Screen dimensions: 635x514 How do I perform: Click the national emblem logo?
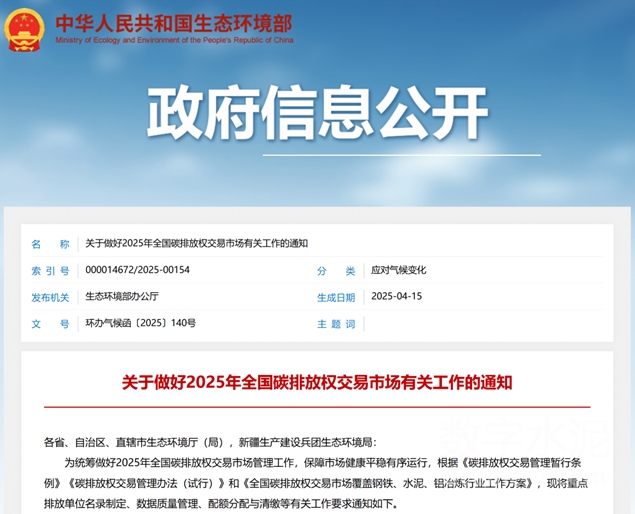(x=25, y=28)
